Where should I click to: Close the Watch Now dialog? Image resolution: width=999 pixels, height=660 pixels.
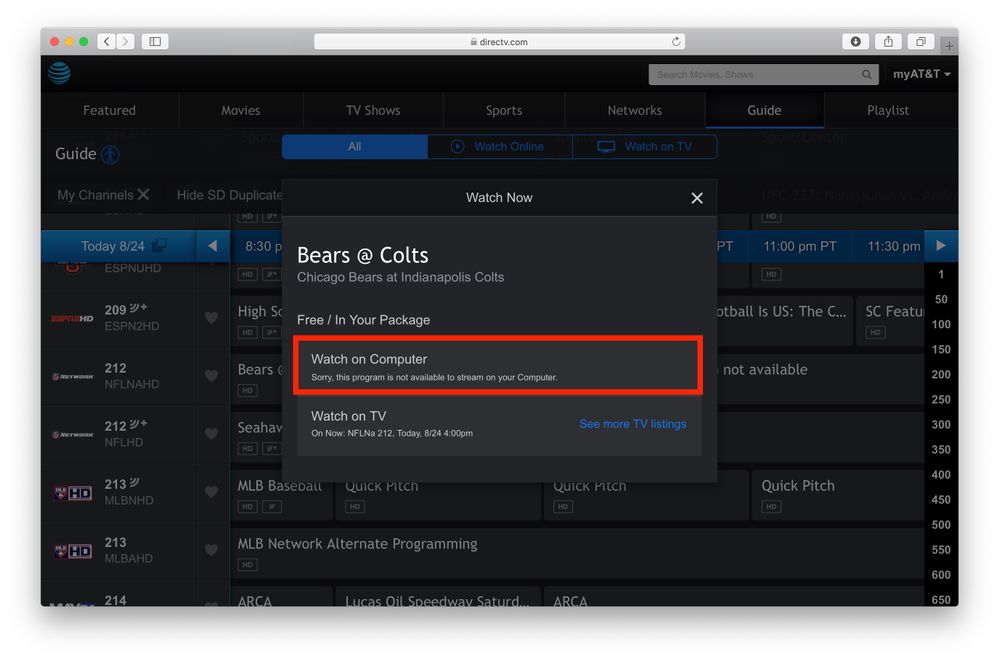(696, 198)
